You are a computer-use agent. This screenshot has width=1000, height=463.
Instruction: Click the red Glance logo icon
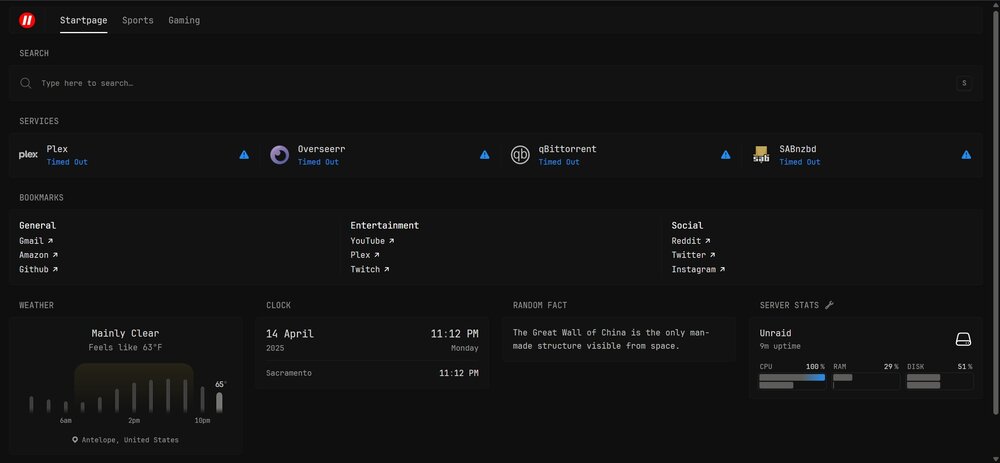27,20
